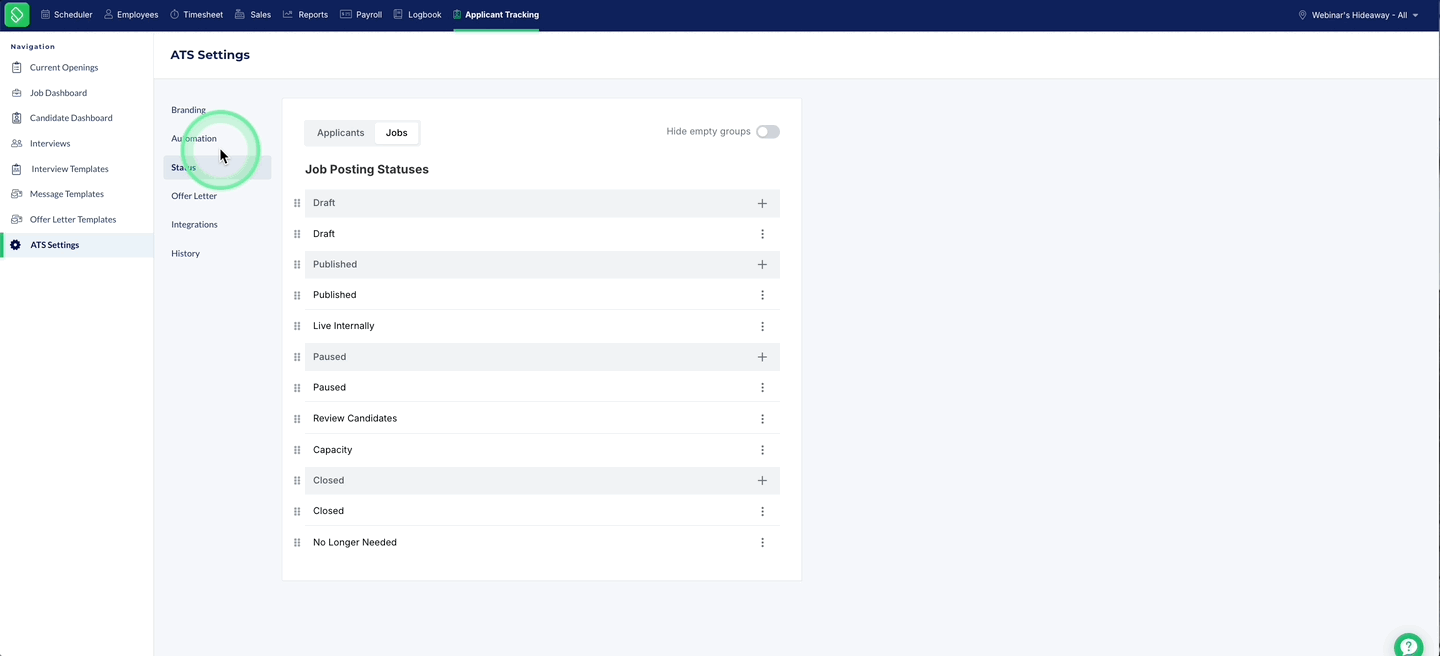
Task: Click the Job Posting Statuses heading
Action: tap(367, 170)
